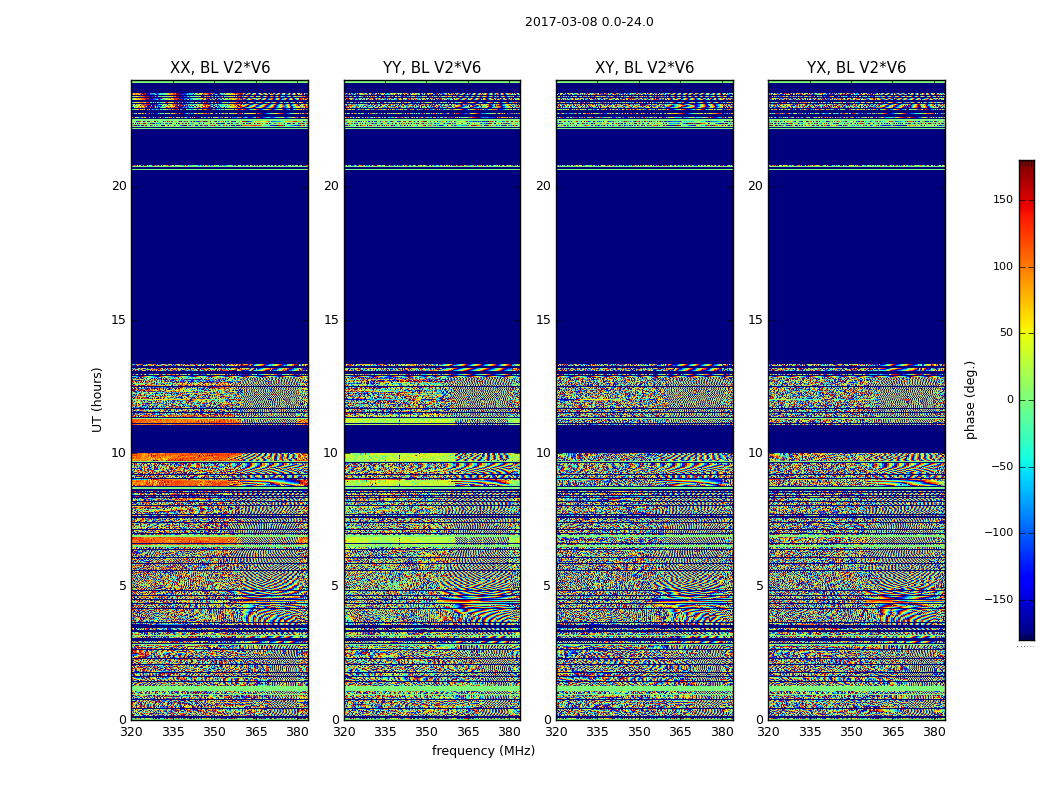Click the 15 tick on XX panel y-axis
The image size is (1050, 800).
coord(119,320)
